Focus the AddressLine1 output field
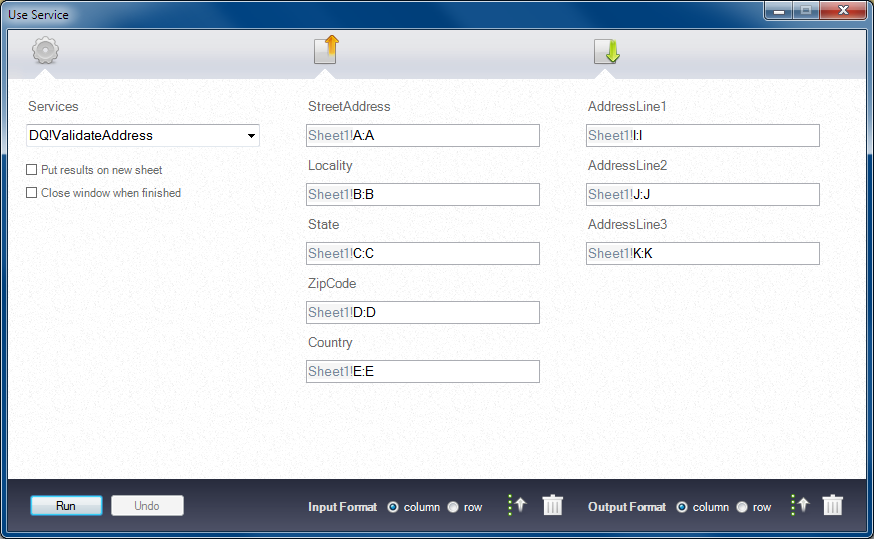The width and height of the screenshot is (874, 539). point(702,135)
